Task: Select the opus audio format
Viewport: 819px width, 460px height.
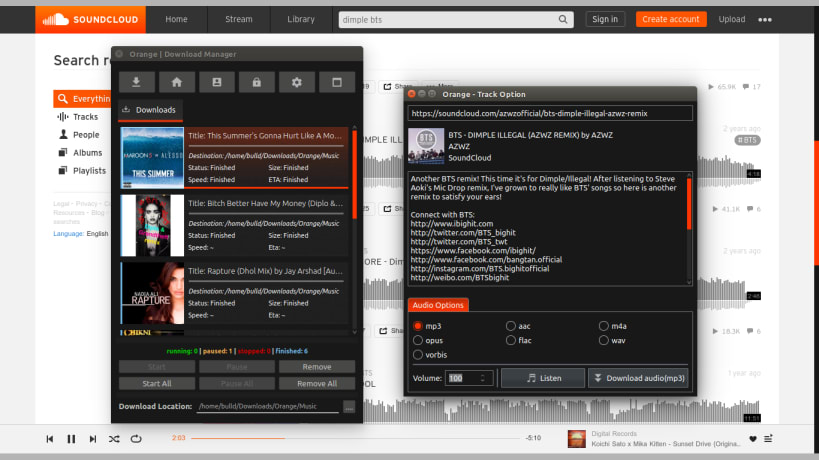Action: coord(418,340)
